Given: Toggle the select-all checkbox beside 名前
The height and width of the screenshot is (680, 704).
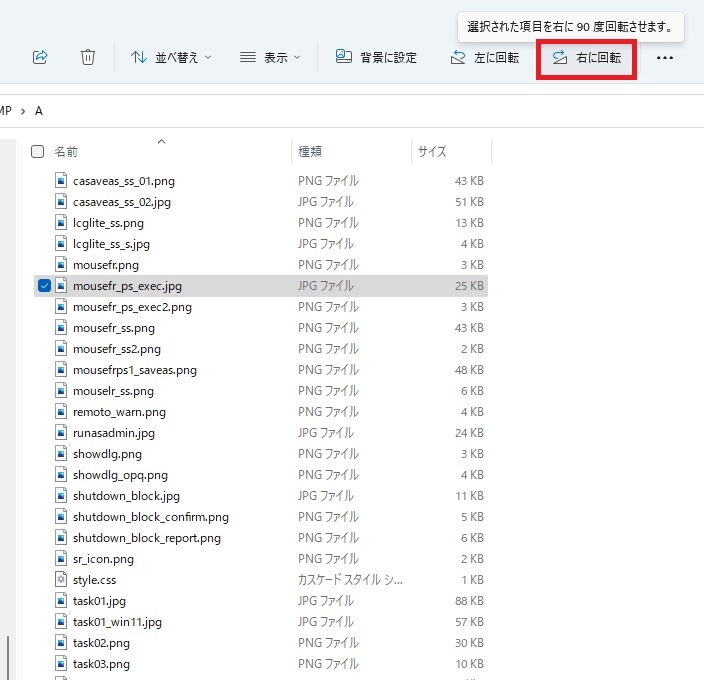Looking at the screenshot, I should point(38,152).
